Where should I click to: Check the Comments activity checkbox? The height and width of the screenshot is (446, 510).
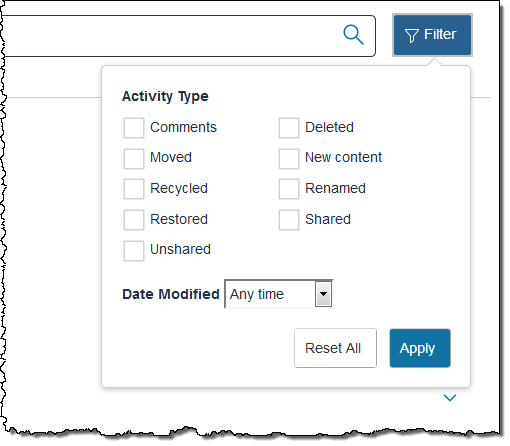pyautogui.click(x=134, y=128)
